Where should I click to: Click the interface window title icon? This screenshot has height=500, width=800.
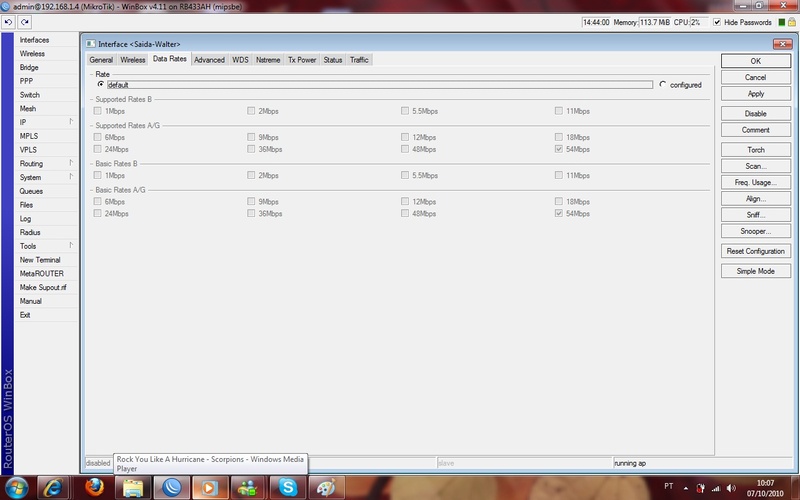pyautogui.click(x=91, y=44)
